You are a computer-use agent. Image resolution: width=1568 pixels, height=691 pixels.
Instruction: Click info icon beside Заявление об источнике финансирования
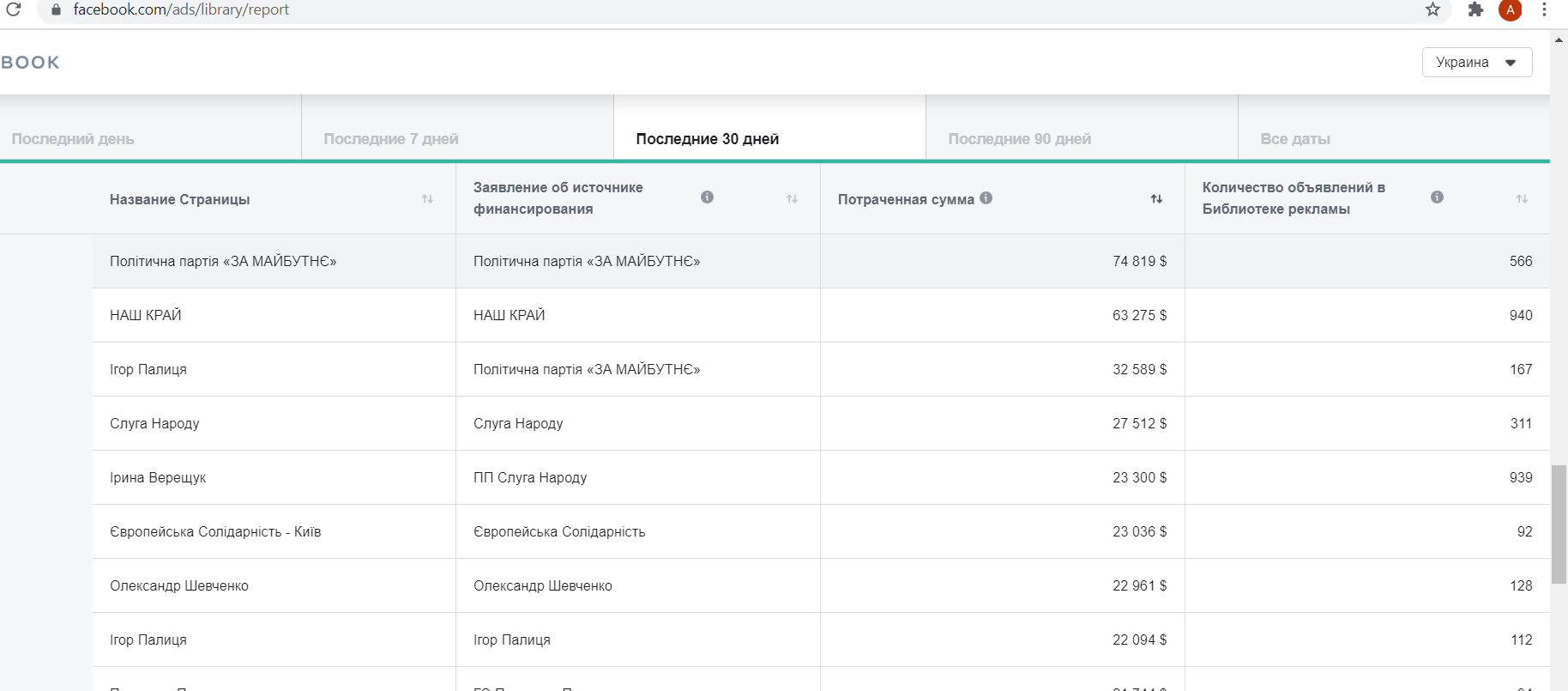tap(707, 197)
